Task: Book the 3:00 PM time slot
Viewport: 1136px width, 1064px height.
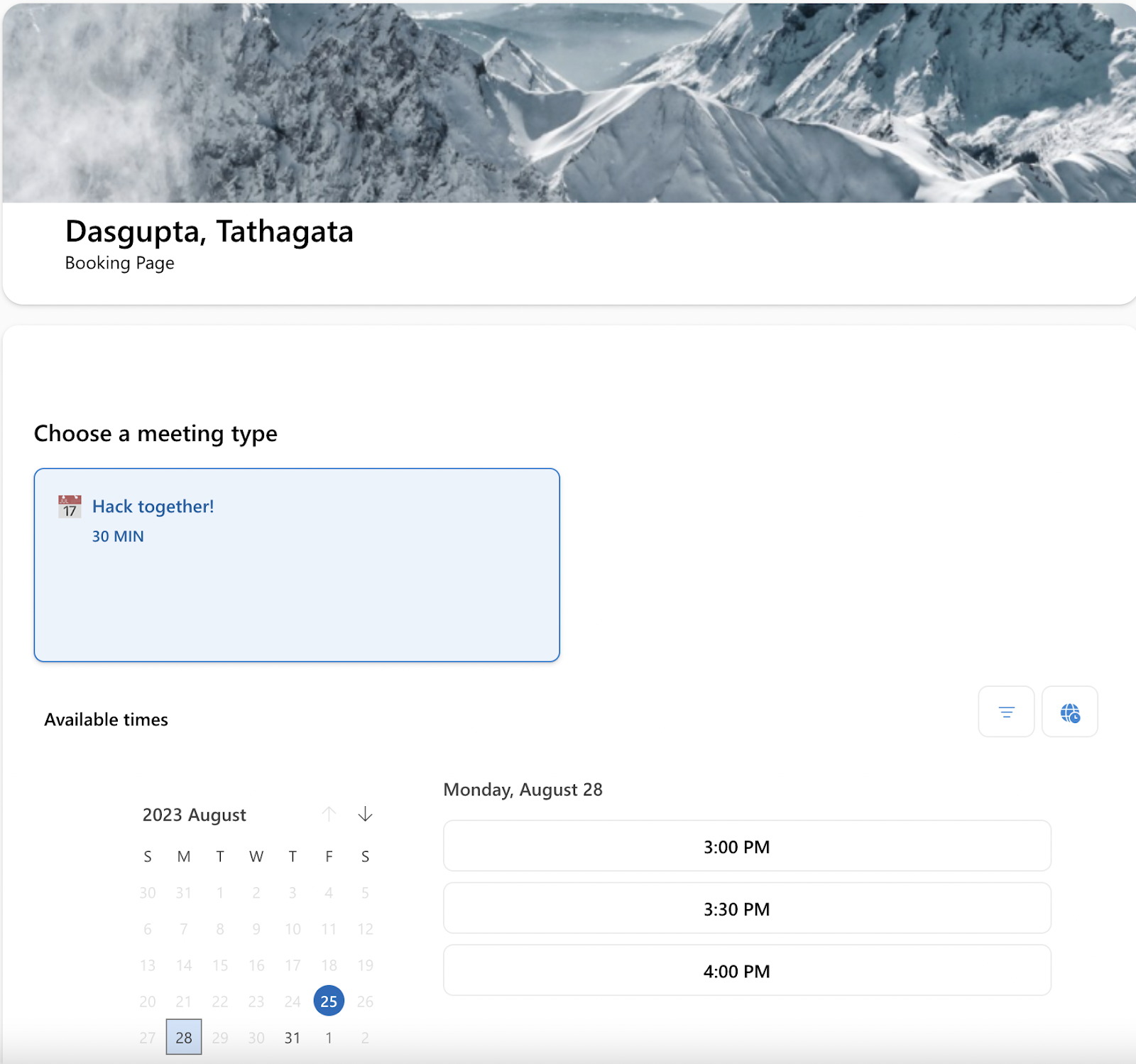Action: click(747, 846)
